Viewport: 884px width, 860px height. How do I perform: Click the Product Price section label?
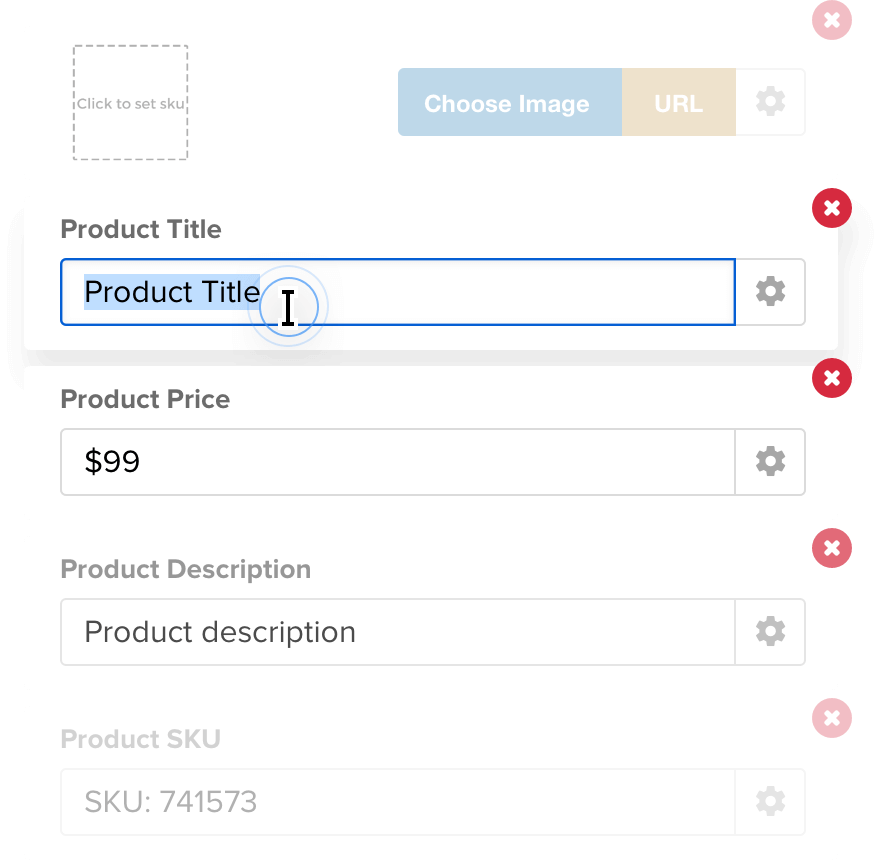pyautogui.click(x=145, y=399)
